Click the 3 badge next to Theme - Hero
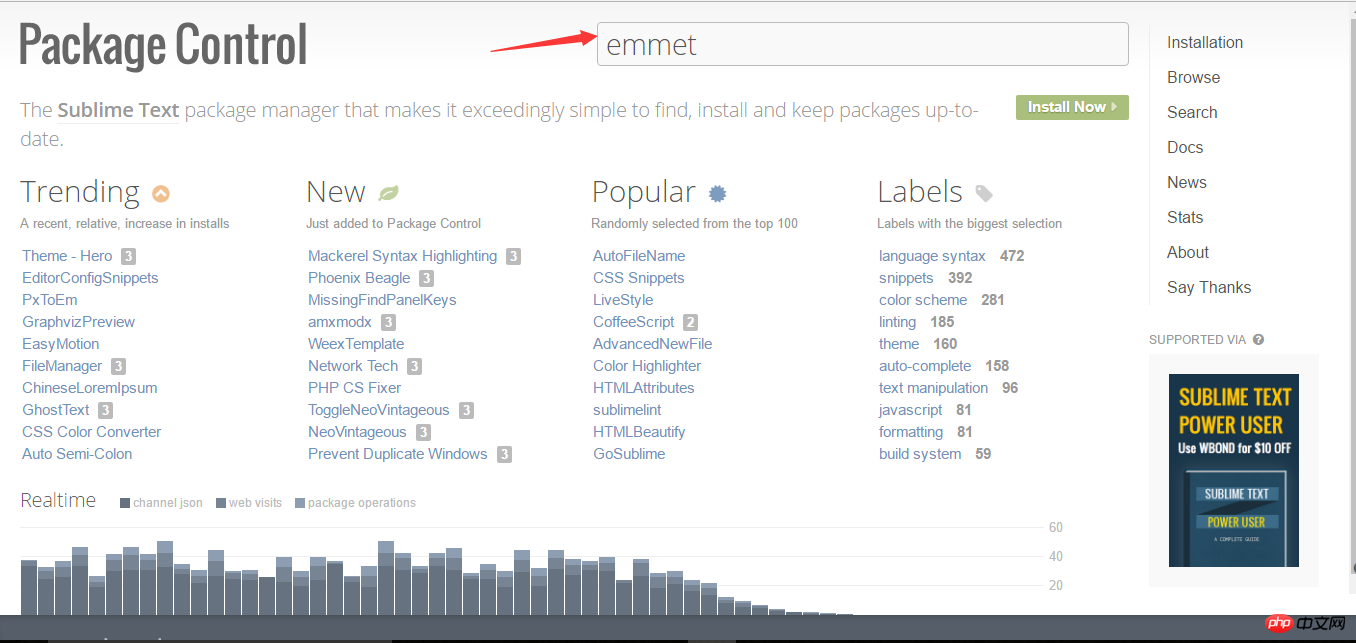 coord(128,256)
